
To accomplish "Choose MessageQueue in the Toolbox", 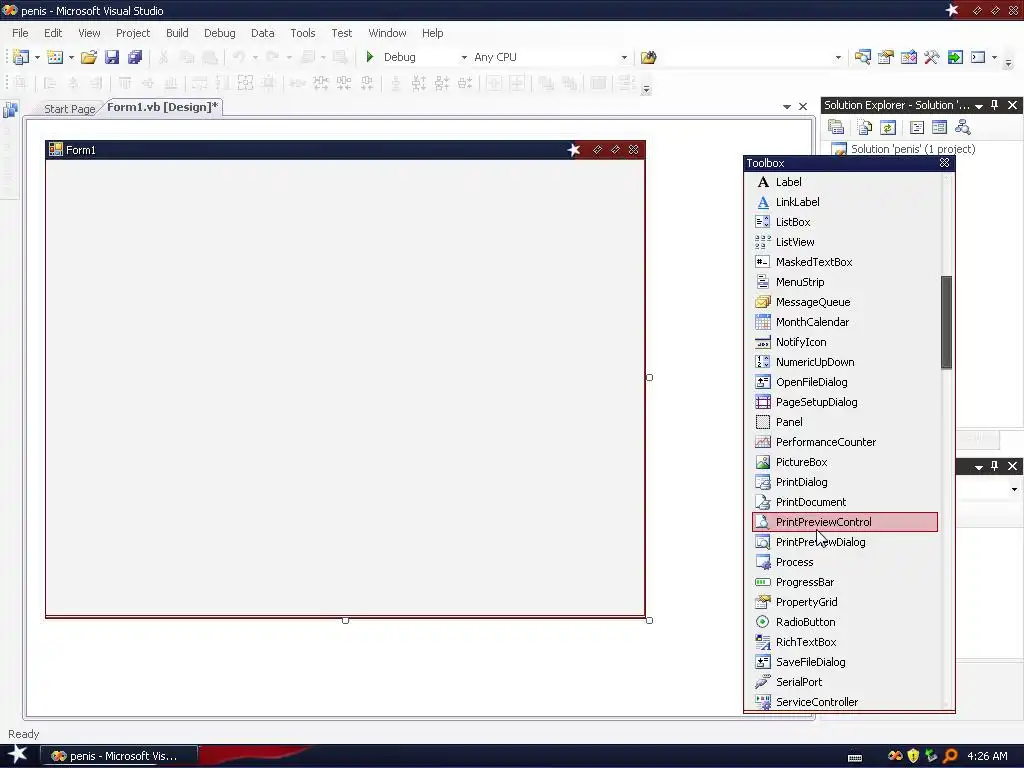I will click(845, 302).
